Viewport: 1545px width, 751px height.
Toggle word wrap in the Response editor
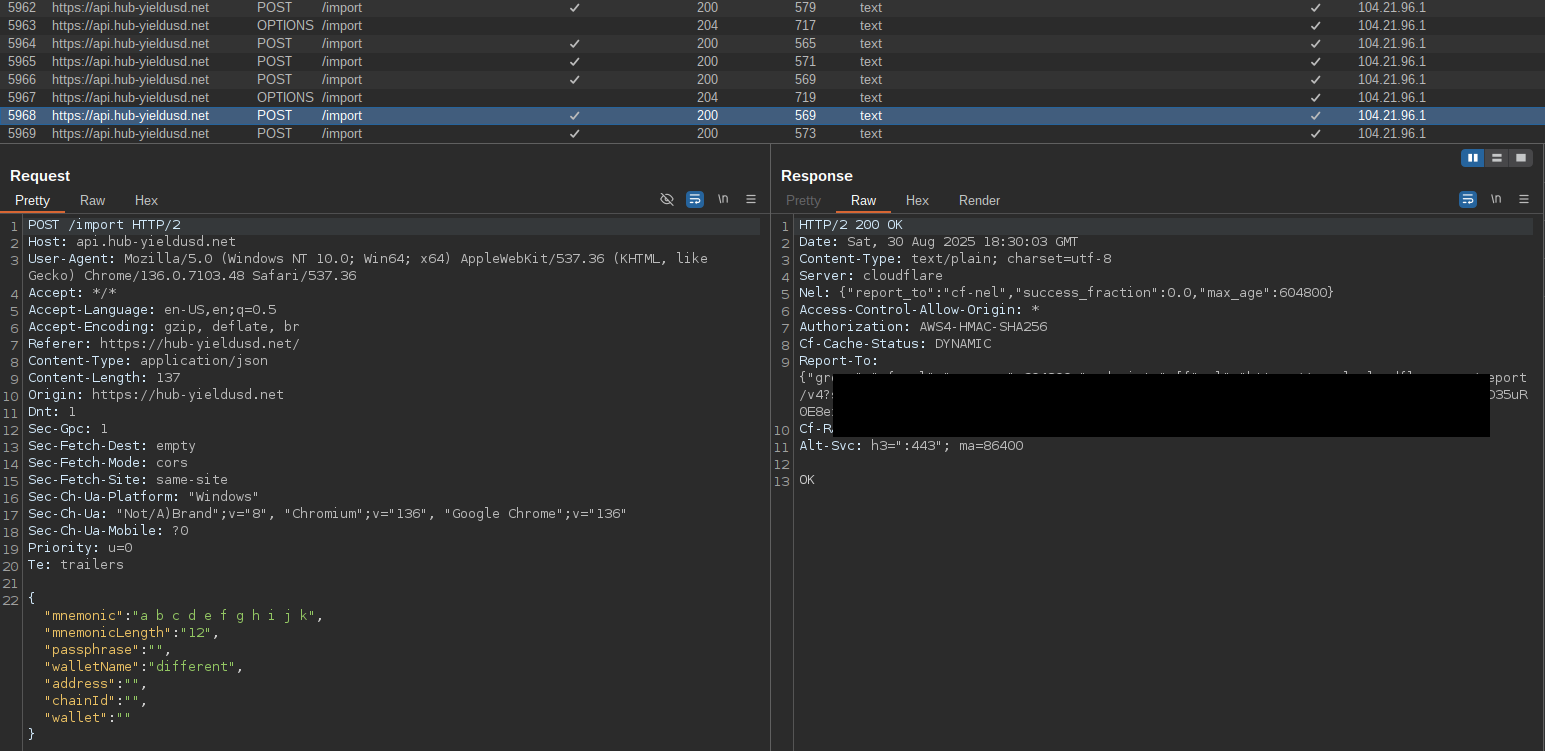[x=1468, y=199]
